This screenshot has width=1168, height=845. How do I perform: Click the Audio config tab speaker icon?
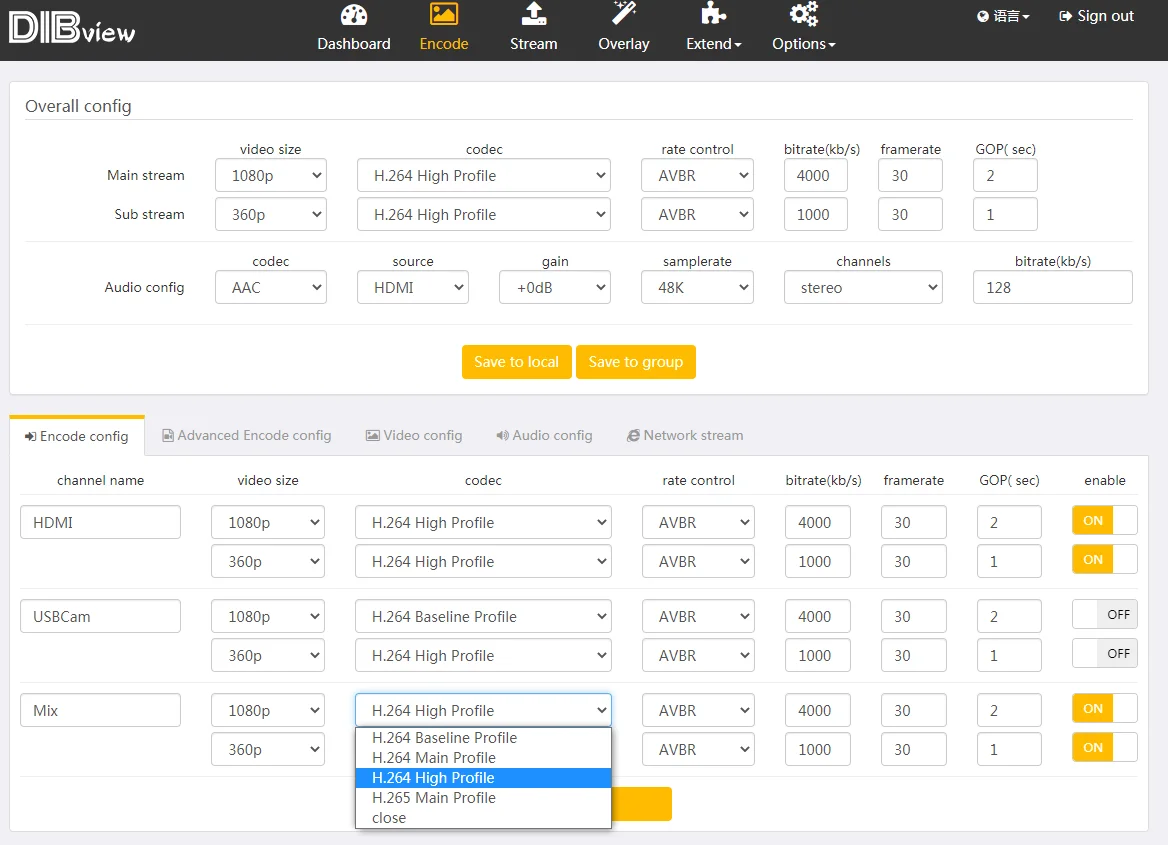pyautogui.click(x=503, y=436)
